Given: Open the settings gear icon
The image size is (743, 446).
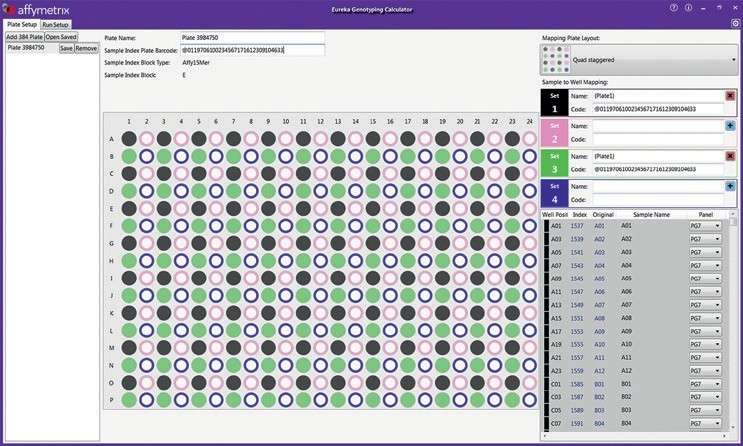Looking at the screenshot, I should pyautogui.click(x=735, y=23).
